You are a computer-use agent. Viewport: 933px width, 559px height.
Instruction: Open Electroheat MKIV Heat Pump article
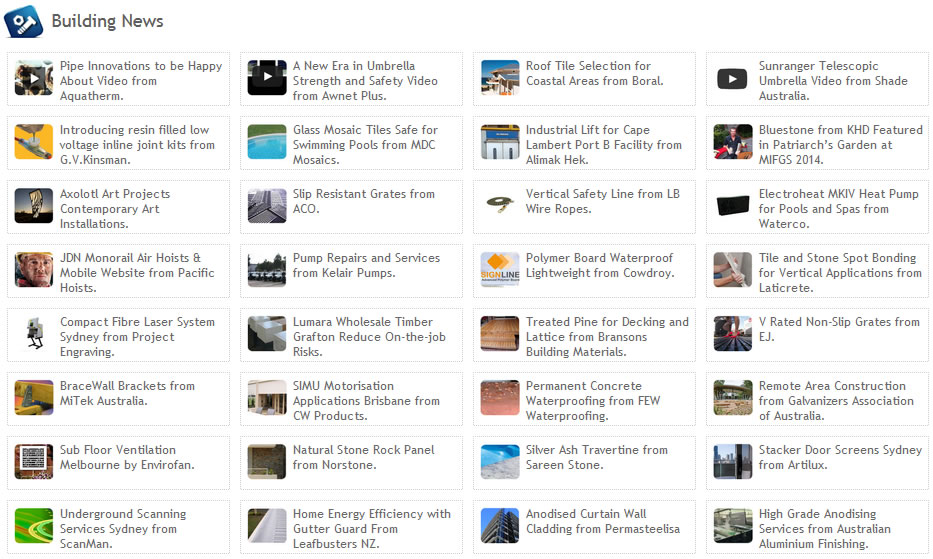coord(839,209)
